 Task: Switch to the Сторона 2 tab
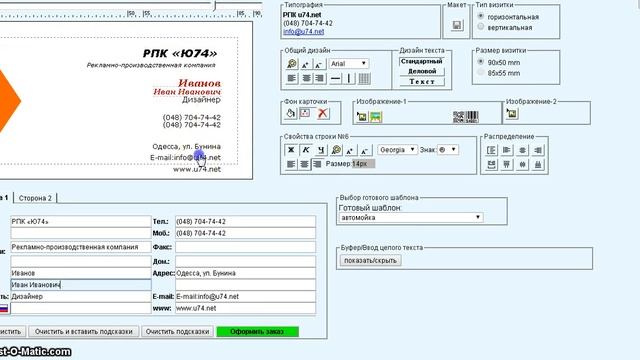[35, 198]
